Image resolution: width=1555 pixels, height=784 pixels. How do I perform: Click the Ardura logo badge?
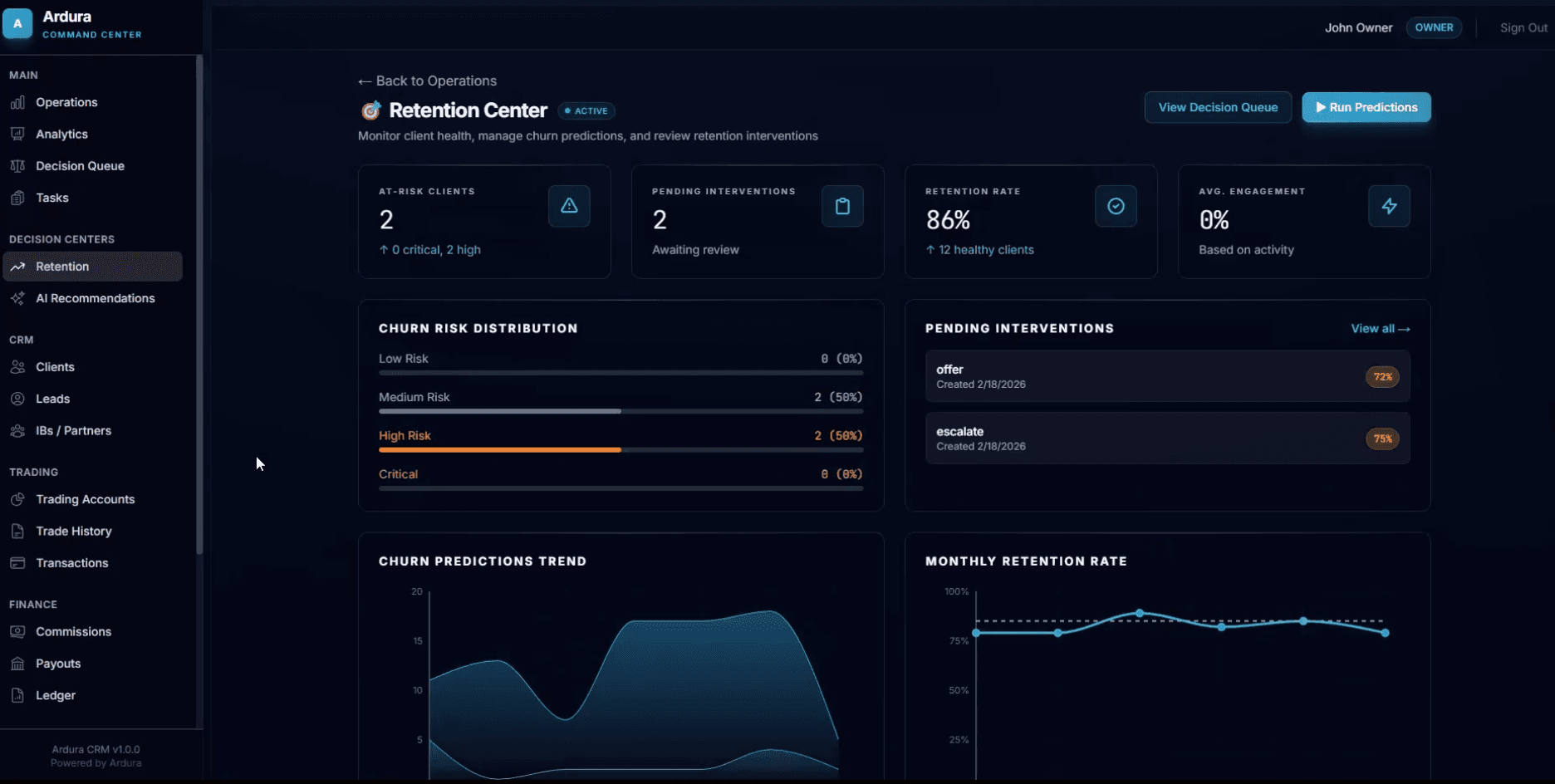[x=17, y=24]
